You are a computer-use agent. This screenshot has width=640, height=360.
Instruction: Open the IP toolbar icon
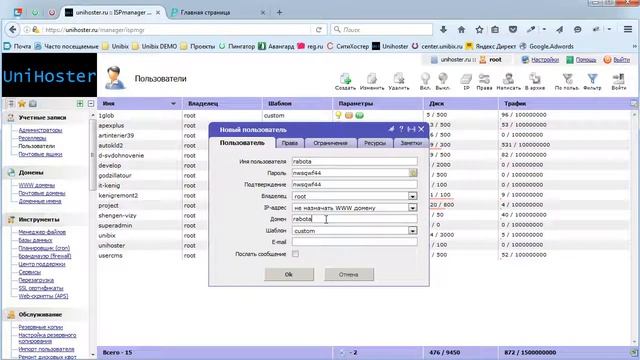tap(466, 81)
